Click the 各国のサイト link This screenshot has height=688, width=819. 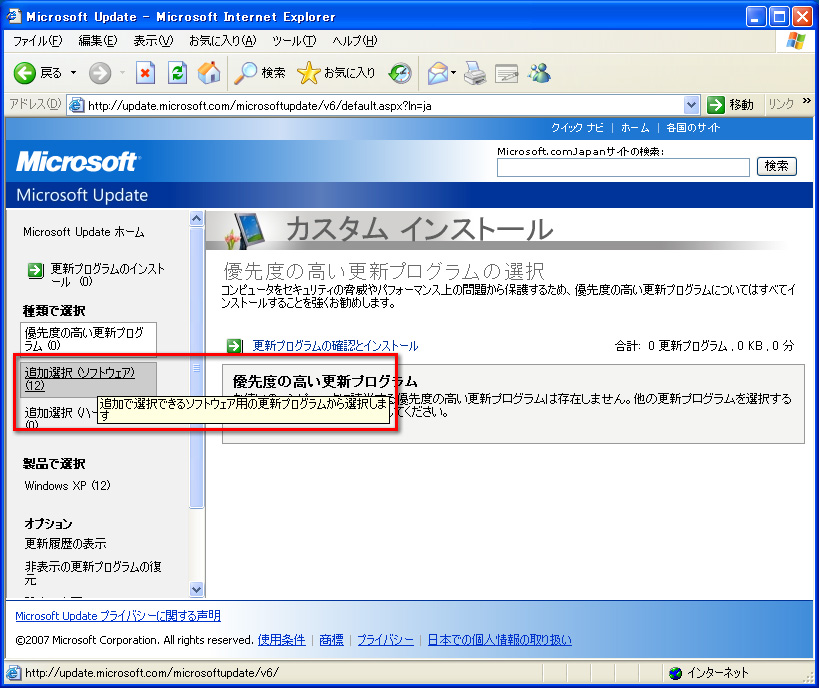pyautogui.click(x=693, y=128)
